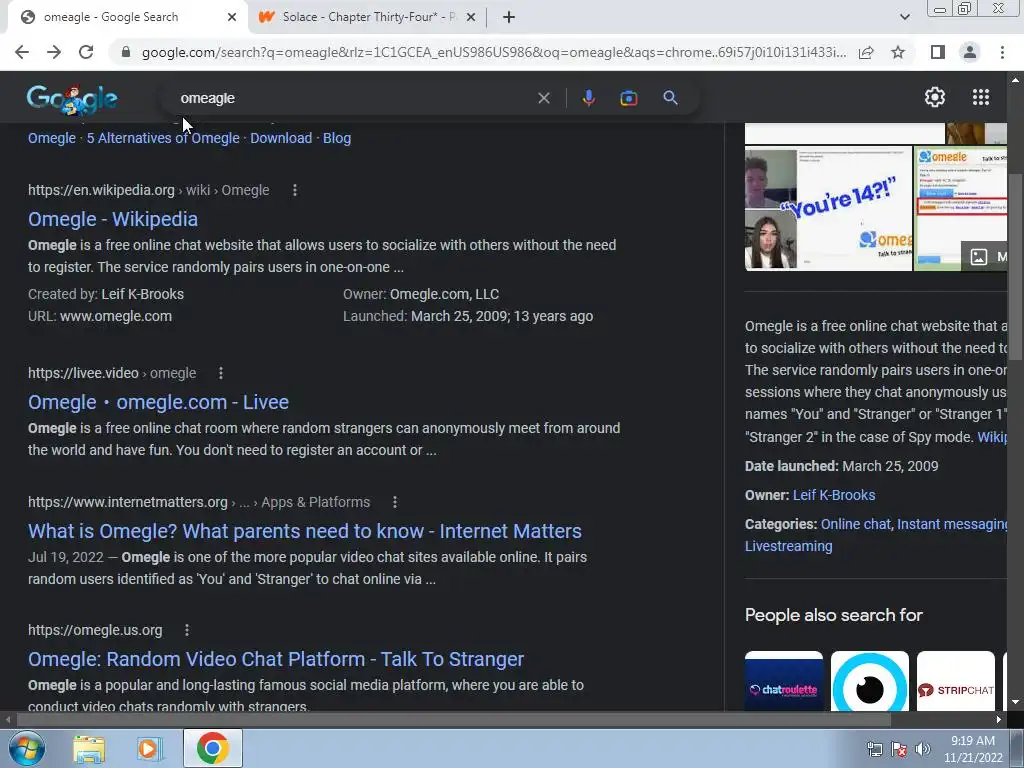Screen dimensions: 1024x768
Task: Click the Google doodle logo
Action: pyautogui.click(x=72, y=99)
